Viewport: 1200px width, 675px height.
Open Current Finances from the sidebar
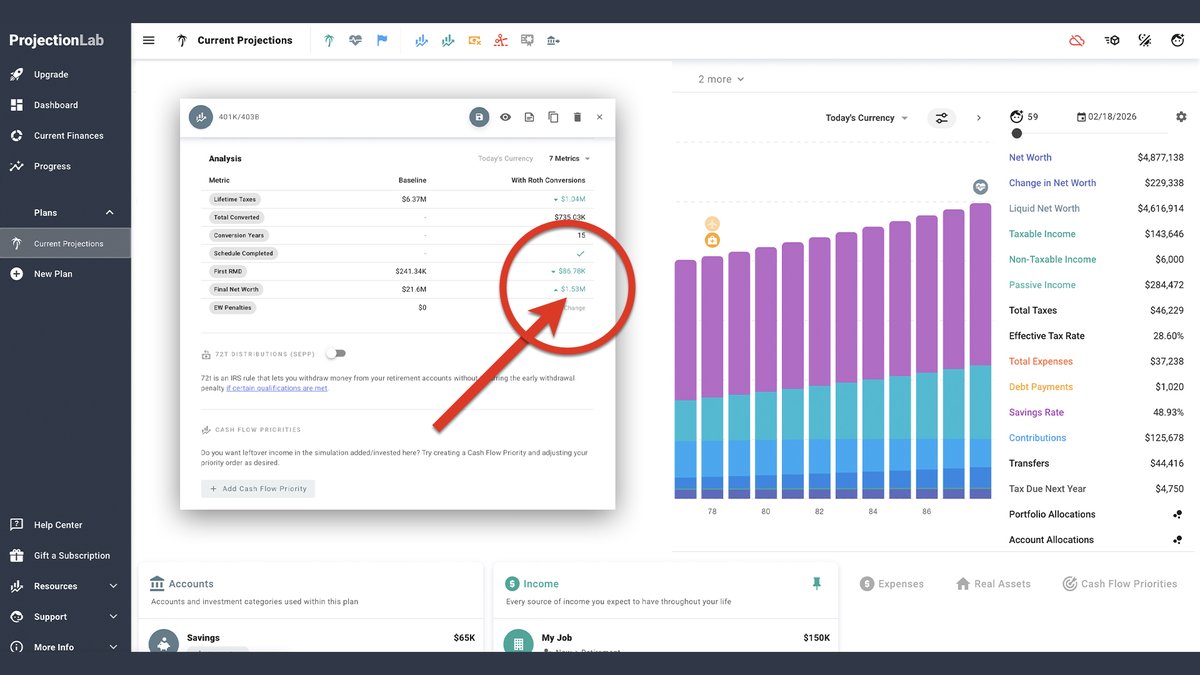pyautogui.click(x=65, y=136)
